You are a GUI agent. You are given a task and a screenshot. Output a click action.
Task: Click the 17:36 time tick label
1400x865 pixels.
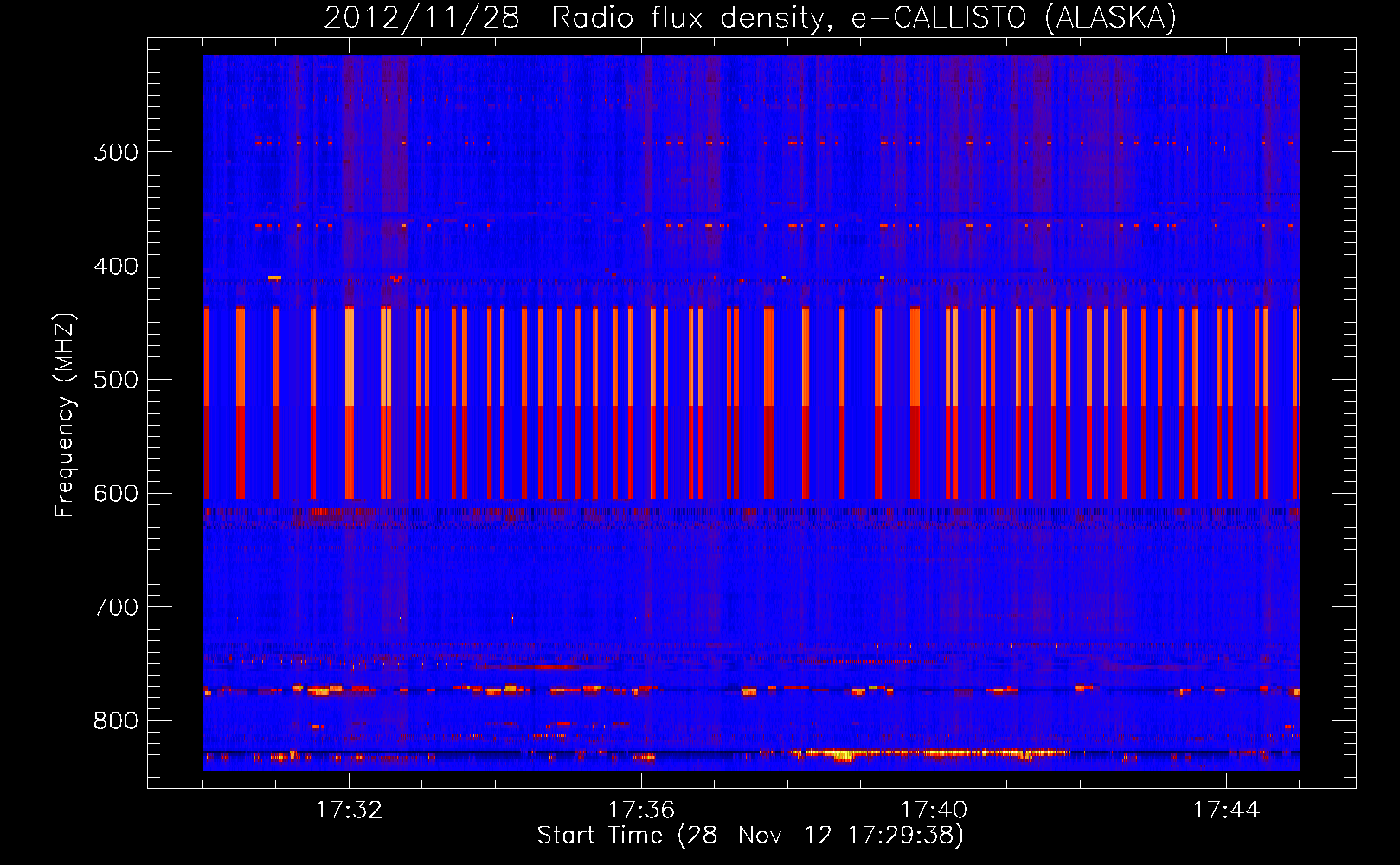click(641, 810)
